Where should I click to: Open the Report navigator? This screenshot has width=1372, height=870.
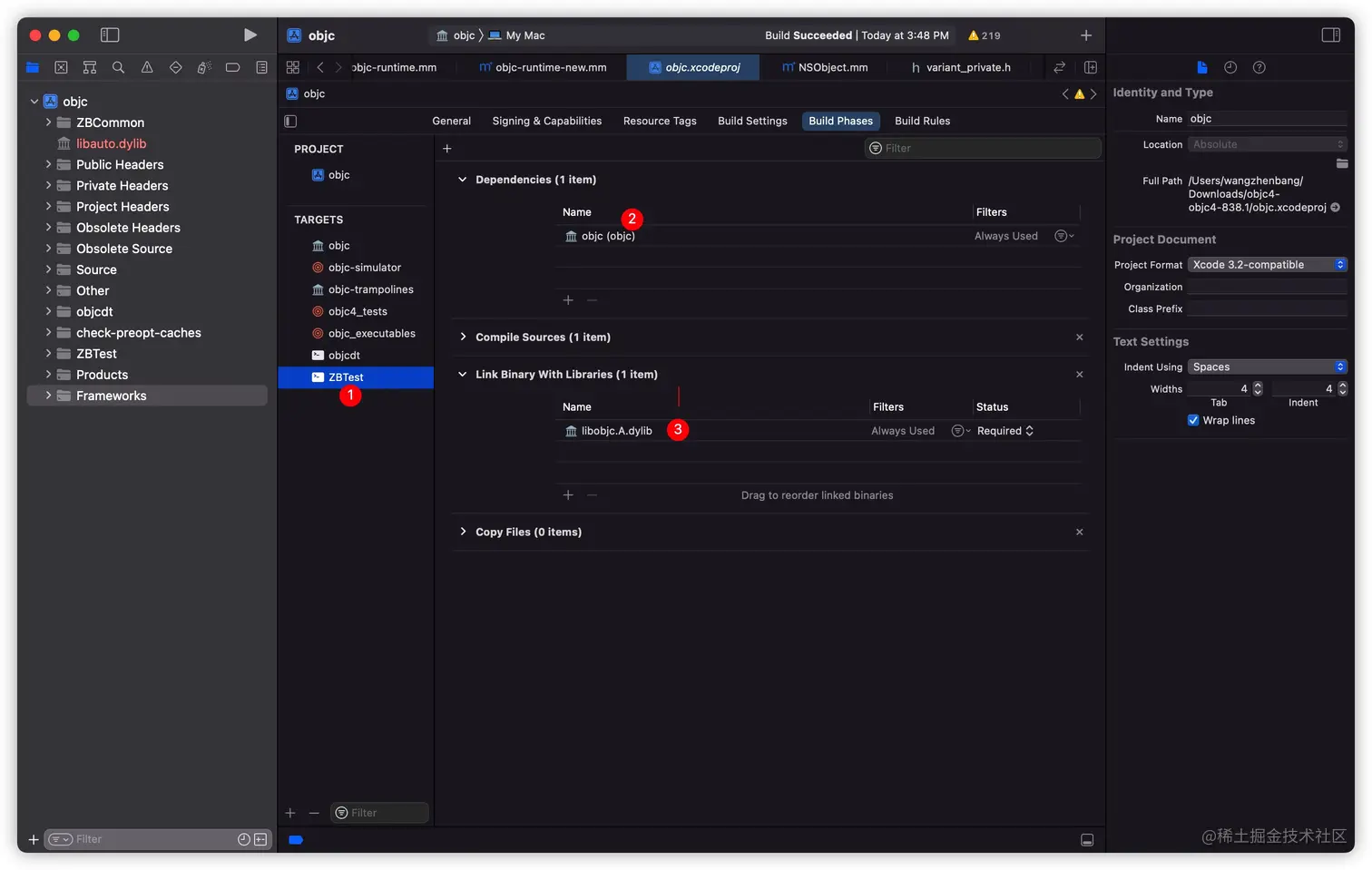261,67
